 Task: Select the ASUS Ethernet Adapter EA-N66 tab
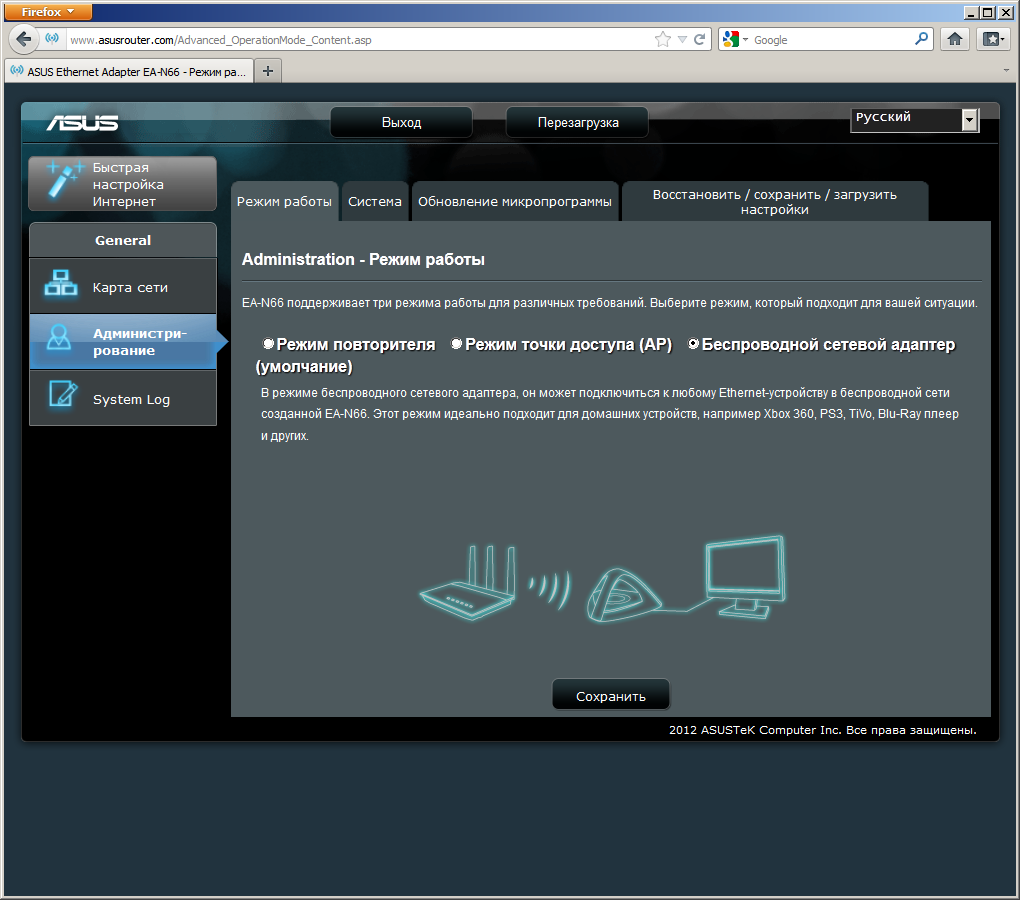pyautogui.click(x=129, y=72)
